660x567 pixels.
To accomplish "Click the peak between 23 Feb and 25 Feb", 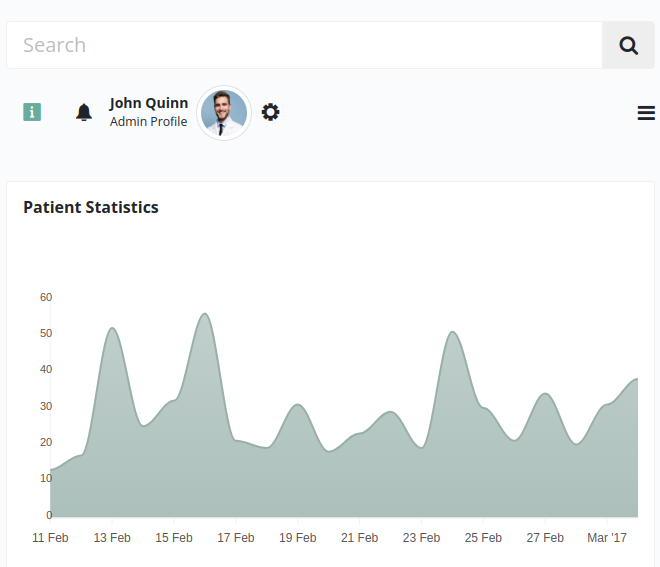I will (452, 333).
